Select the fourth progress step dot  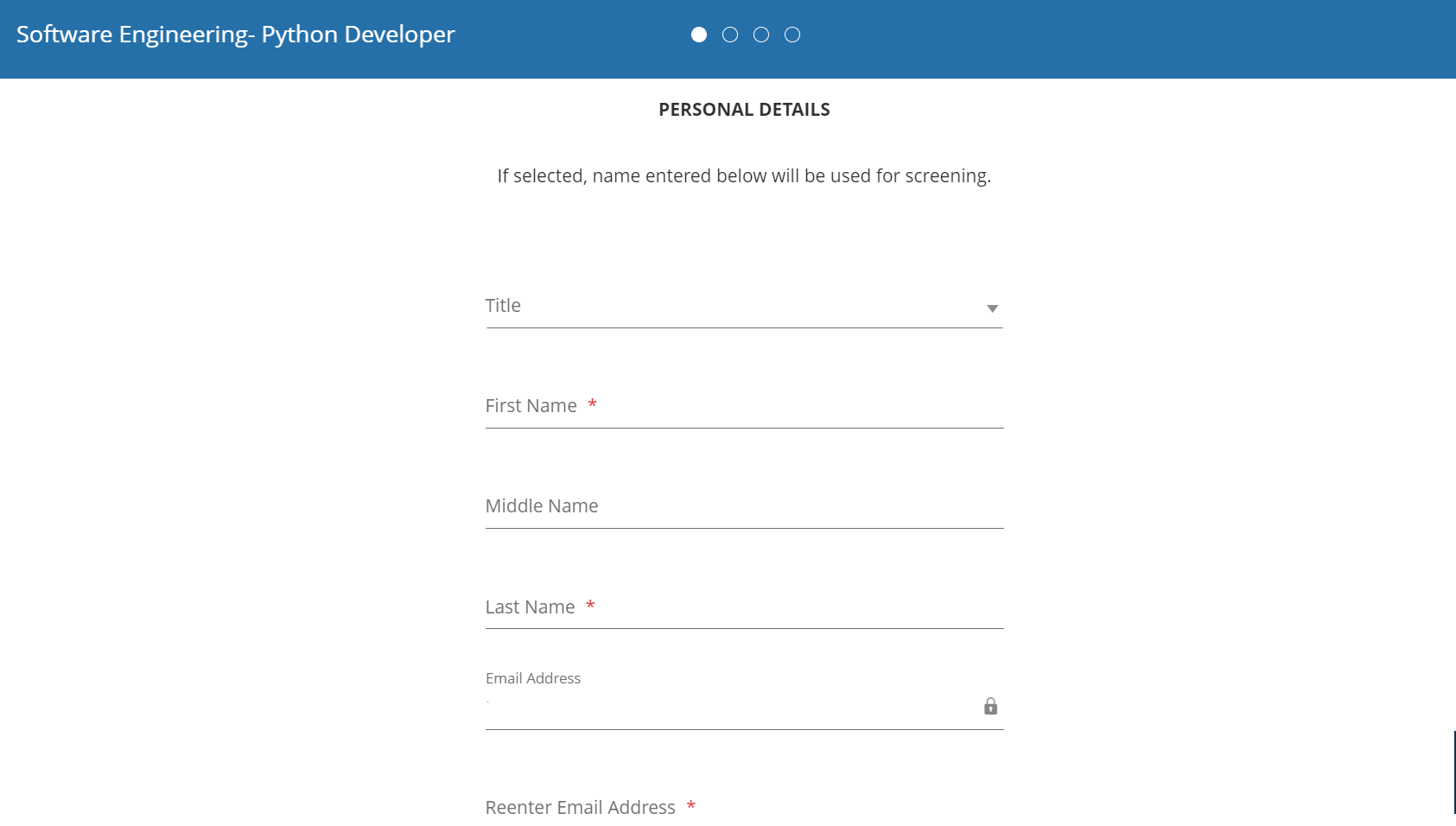coord(792,35)
